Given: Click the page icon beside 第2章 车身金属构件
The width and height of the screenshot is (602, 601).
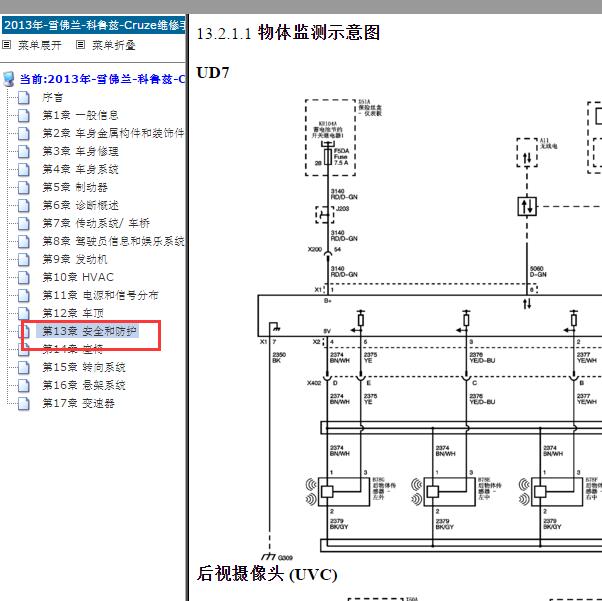Looking at the screenshot, I should [x=24, y=133].
